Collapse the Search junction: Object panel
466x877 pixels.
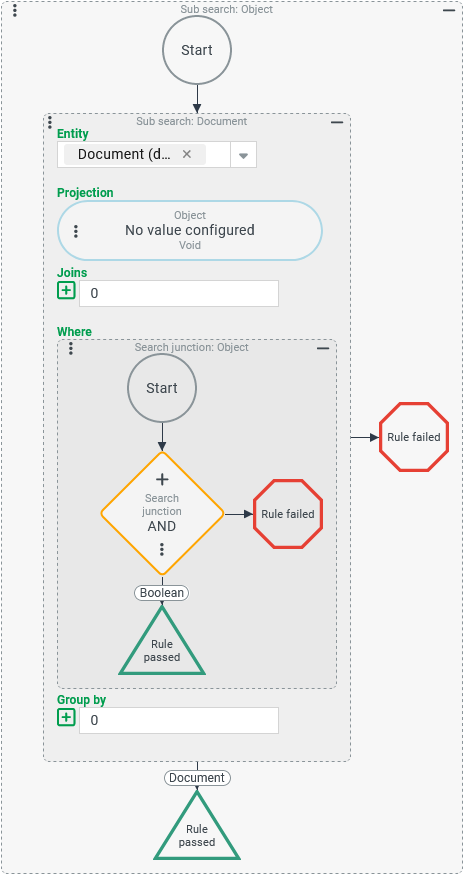[323, 348]
